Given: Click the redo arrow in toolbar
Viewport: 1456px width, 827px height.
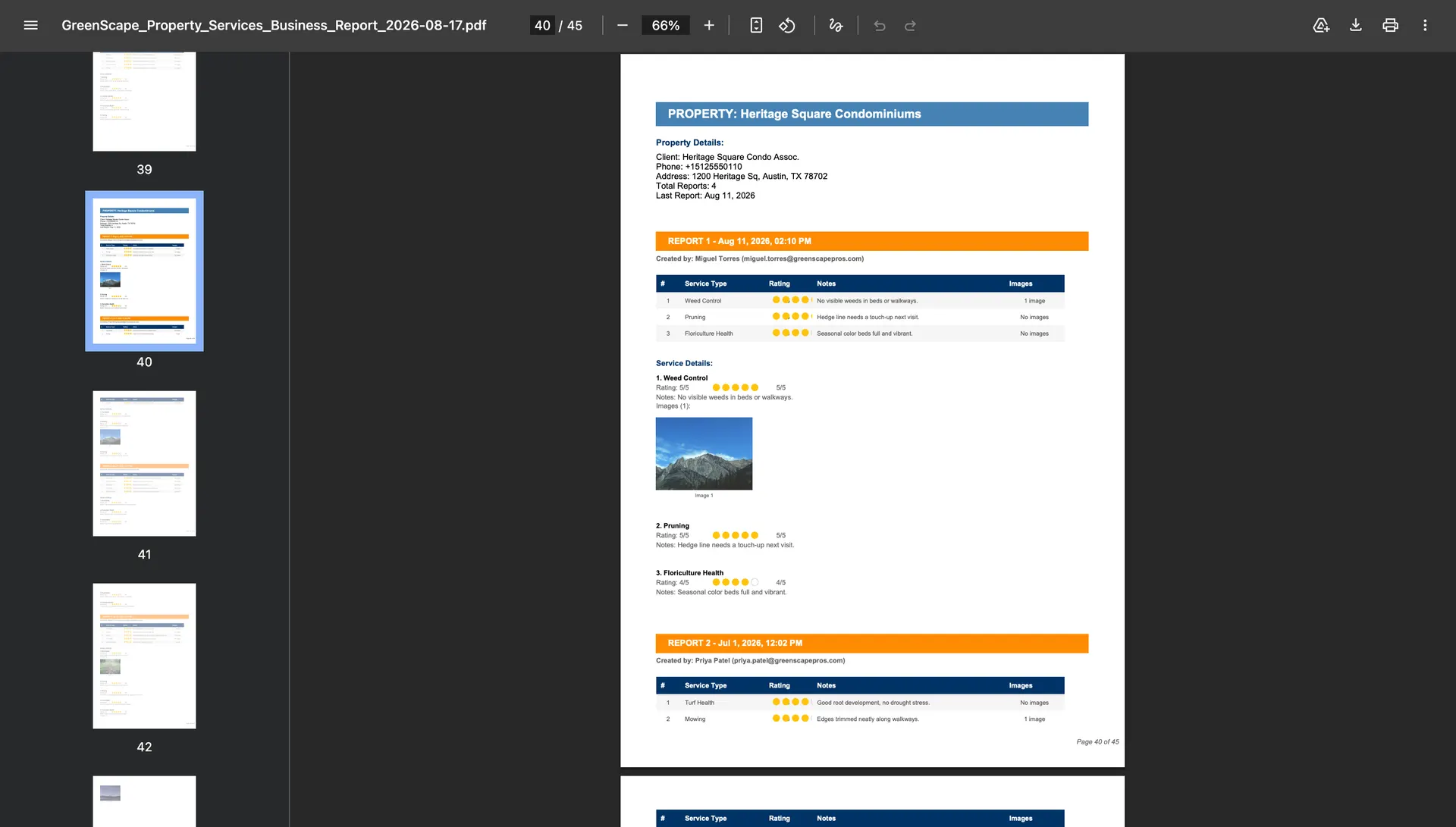Looking at the screenshot, I should [910, 25].
